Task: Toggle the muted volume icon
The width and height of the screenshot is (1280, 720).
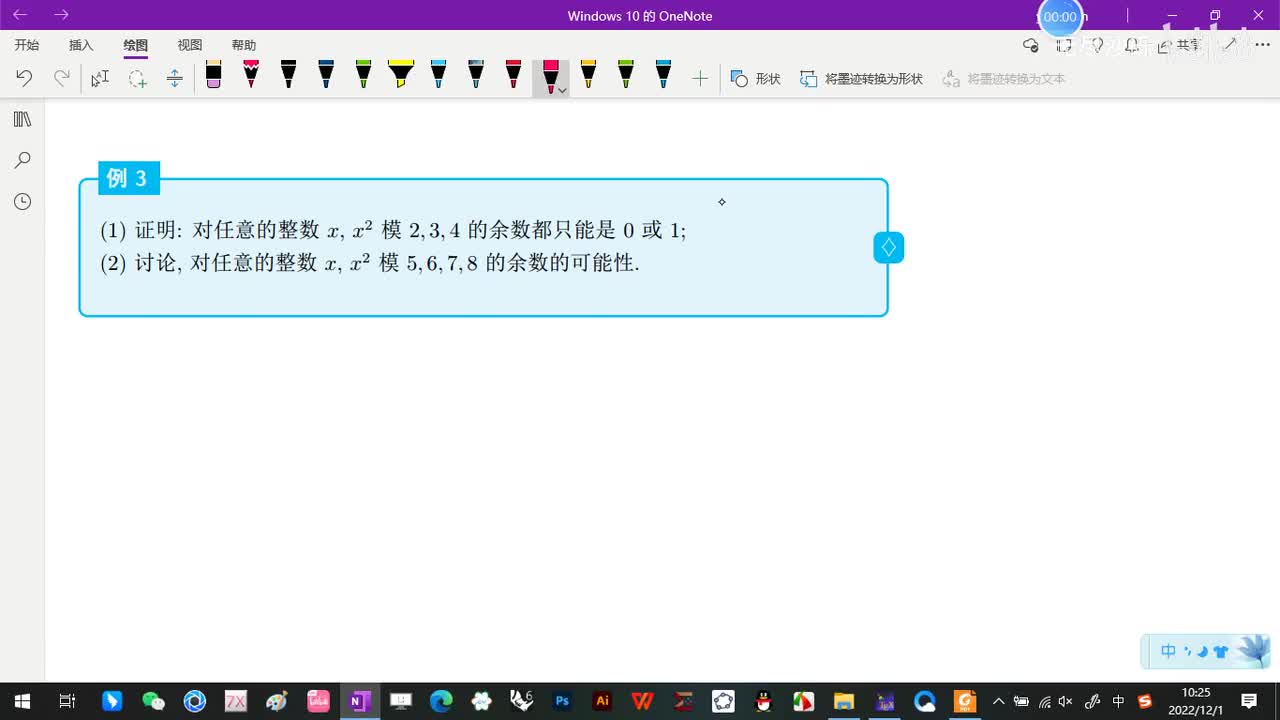Action: [1066, 701]
